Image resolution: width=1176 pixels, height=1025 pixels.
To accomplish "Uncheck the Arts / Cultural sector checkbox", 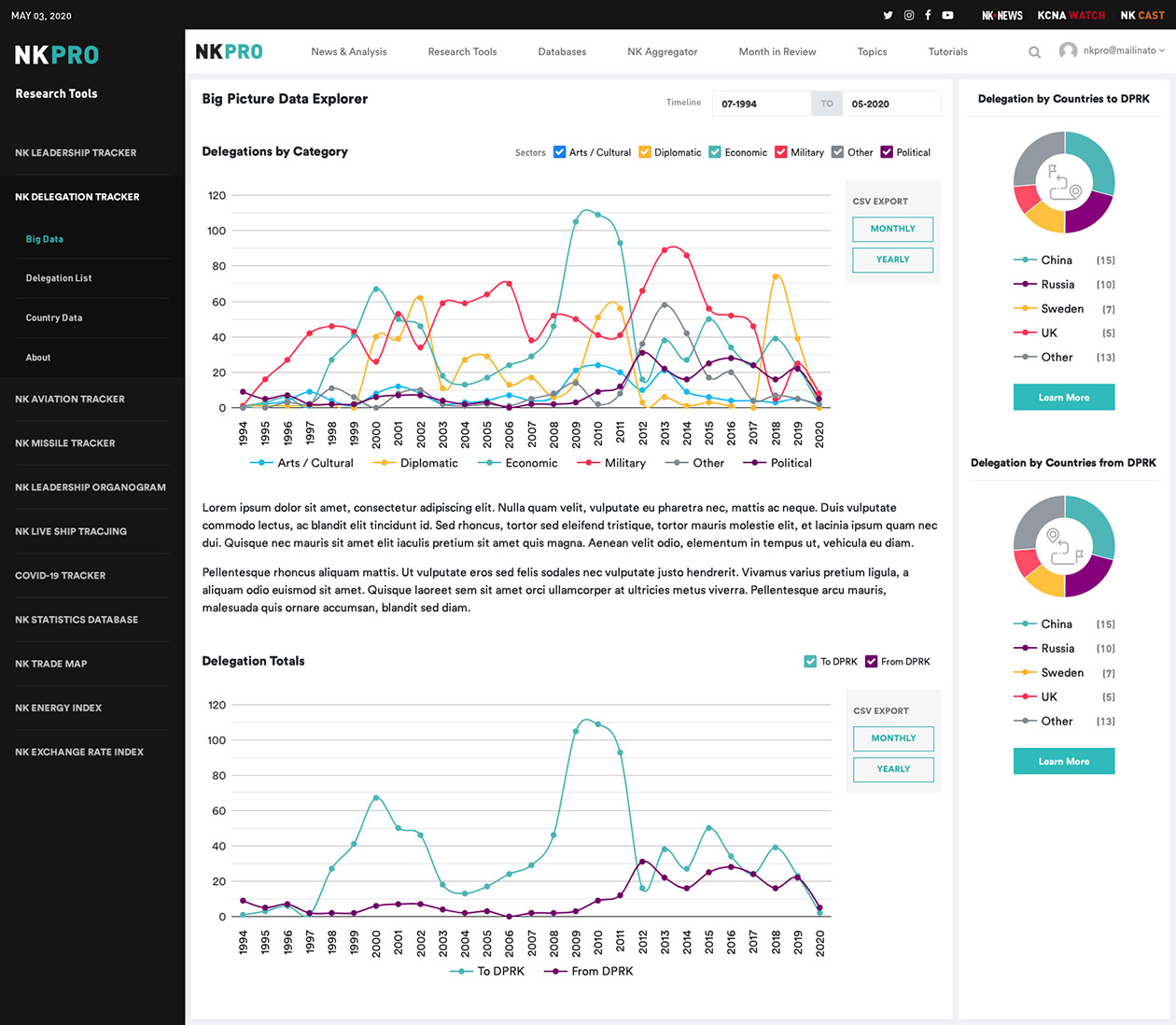I will [x=560, y=152].
